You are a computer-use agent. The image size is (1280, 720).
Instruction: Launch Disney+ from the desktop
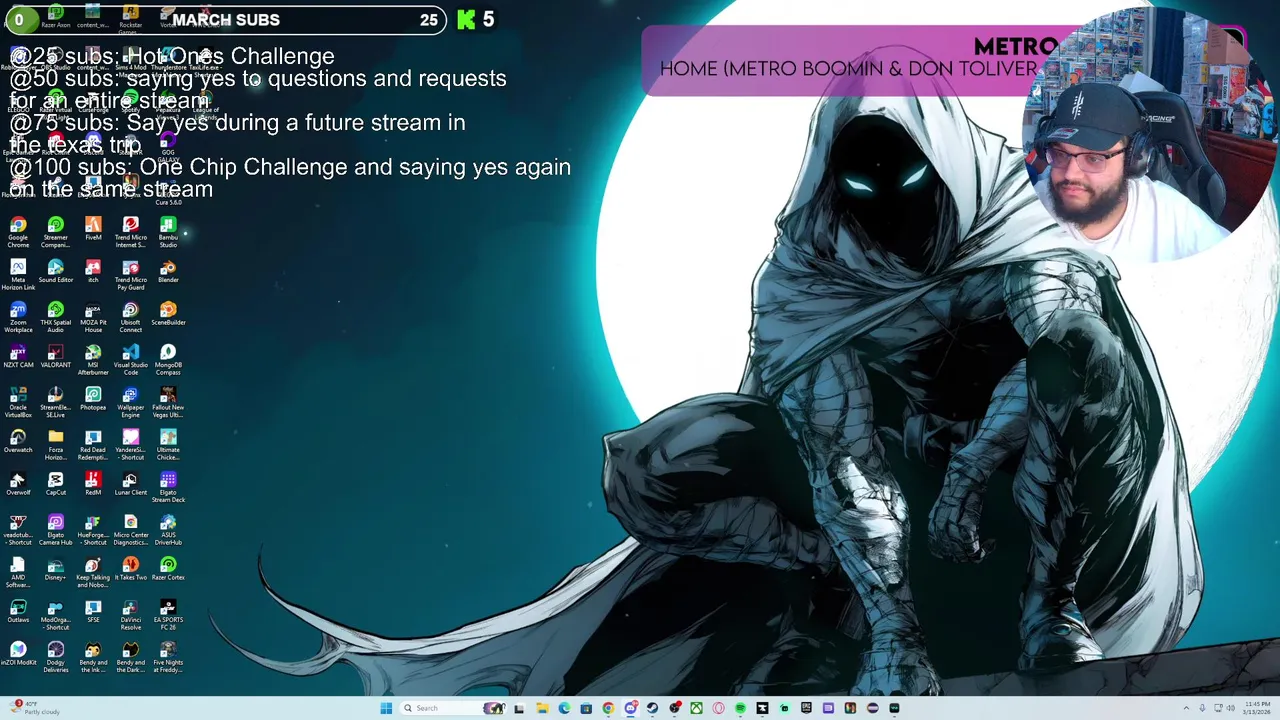point(55,569)
